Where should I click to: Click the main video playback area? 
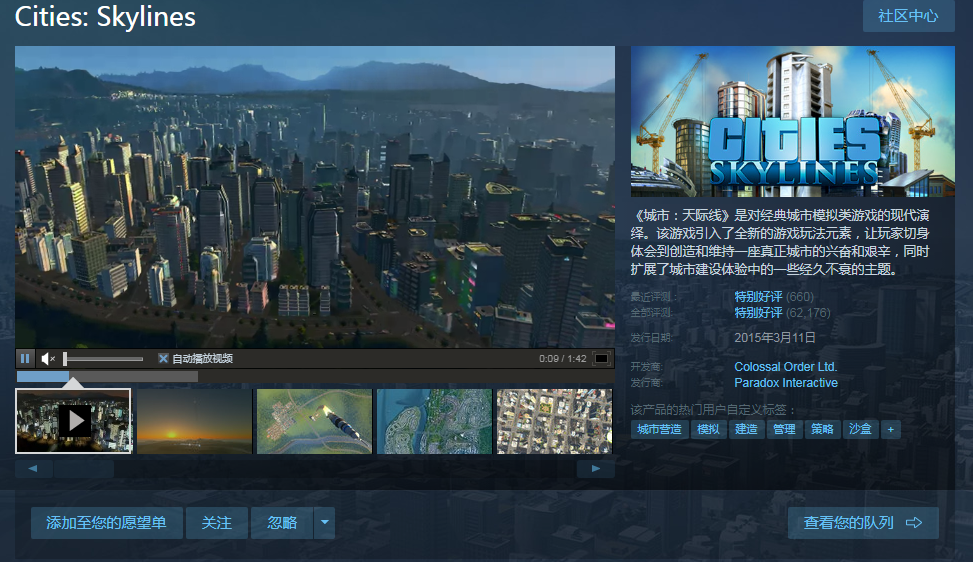[315, 197]
